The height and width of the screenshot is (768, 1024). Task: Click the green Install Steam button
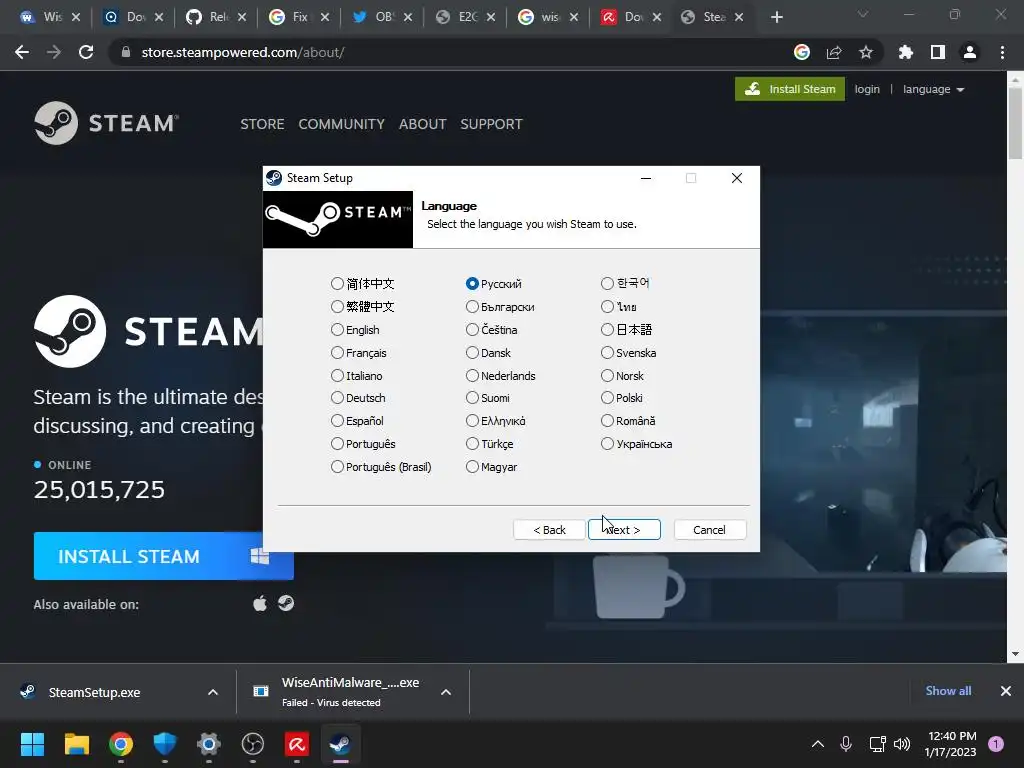[x=790, y=89]
